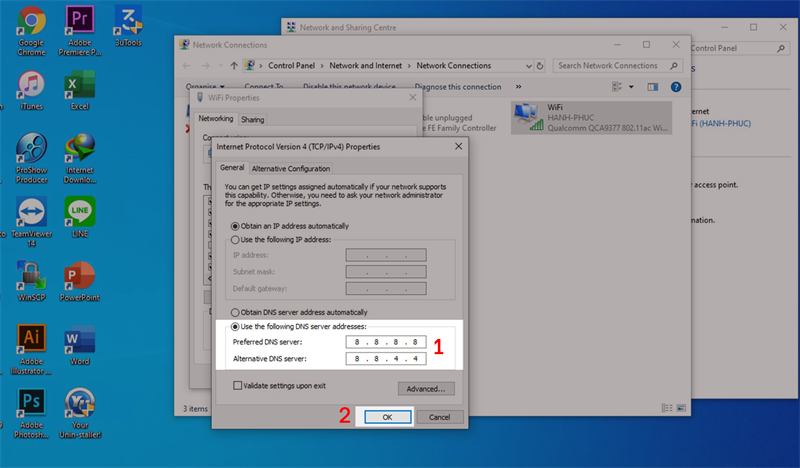Click the change view icon in Network Connections
800x468 pixels.
pyautogui.click(x=617, y=87)
